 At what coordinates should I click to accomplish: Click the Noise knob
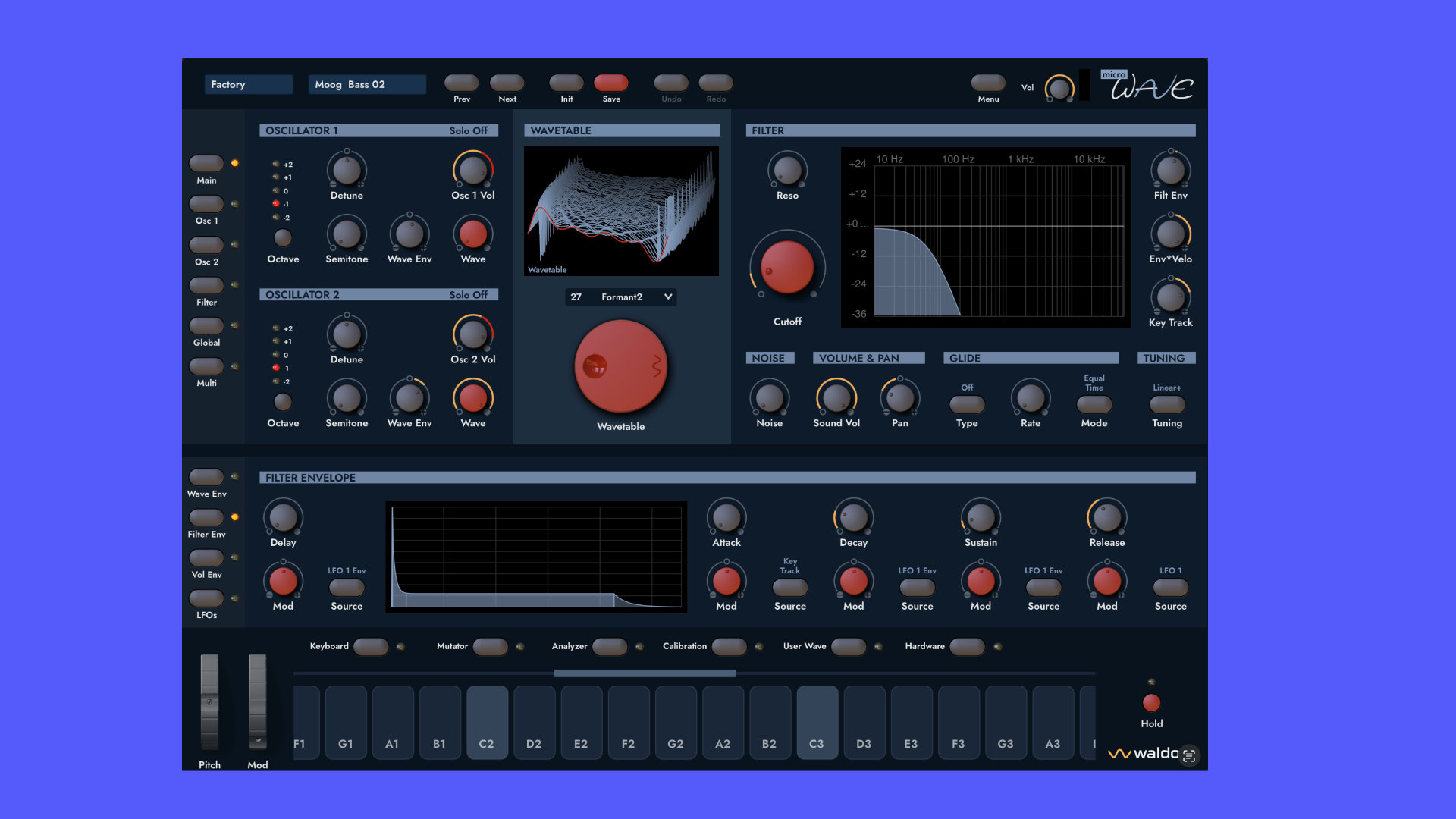click(x=769, y=397)
